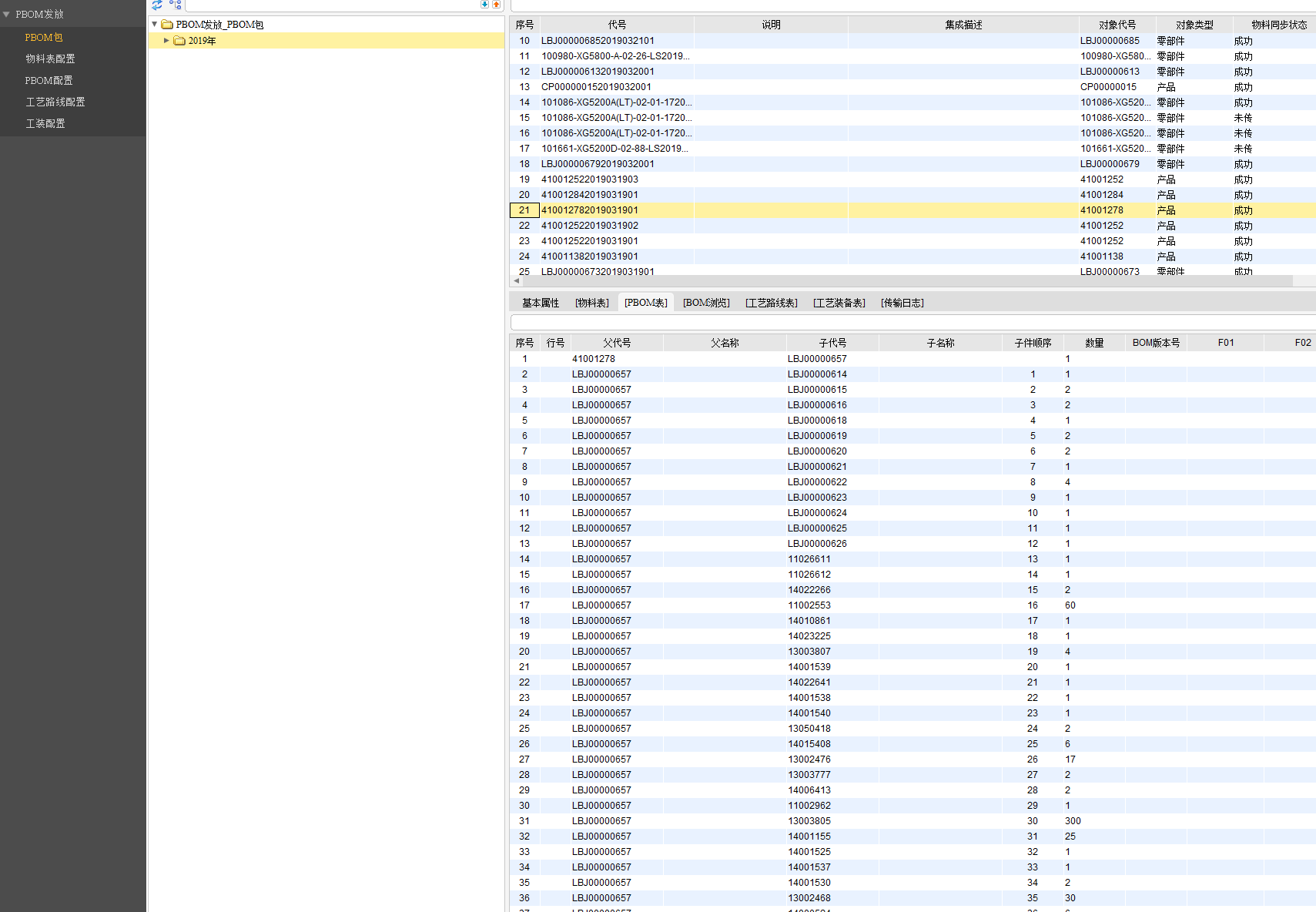Open the 工艺路线表 tab

[x=771, y=303]
